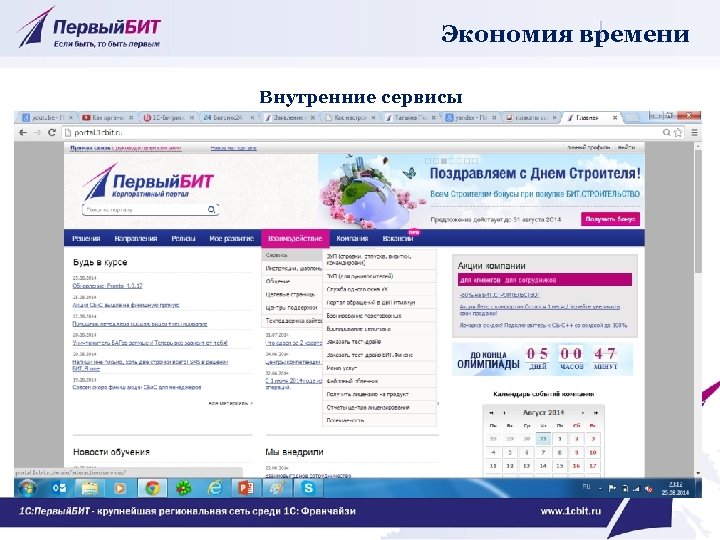Choose Файловый обменник service item

point(379,381)
